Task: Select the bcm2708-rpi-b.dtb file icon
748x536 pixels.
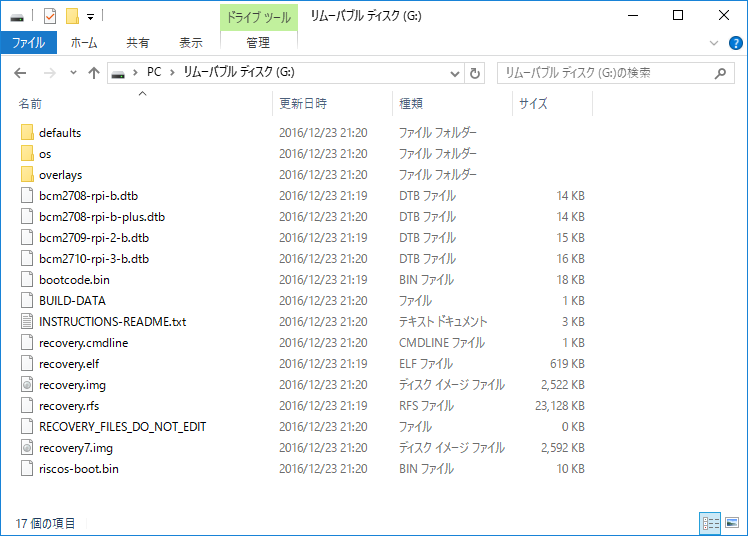Action: pos(27,196)
